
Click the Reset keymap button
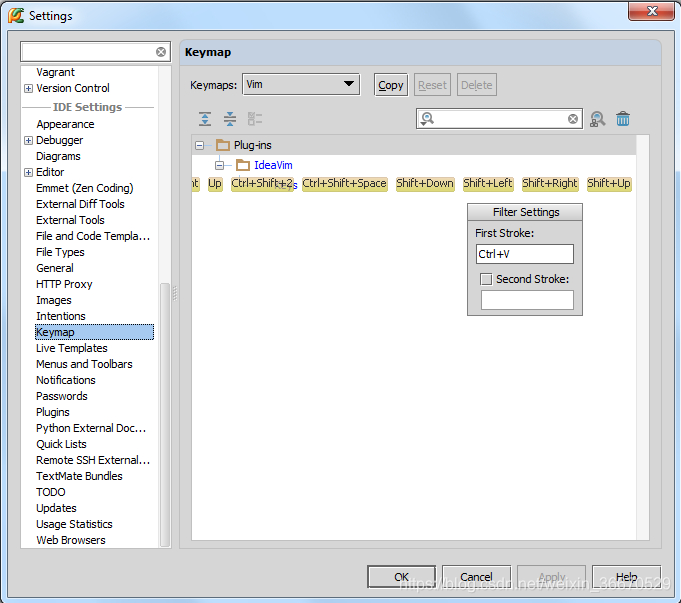click(432, 85)
